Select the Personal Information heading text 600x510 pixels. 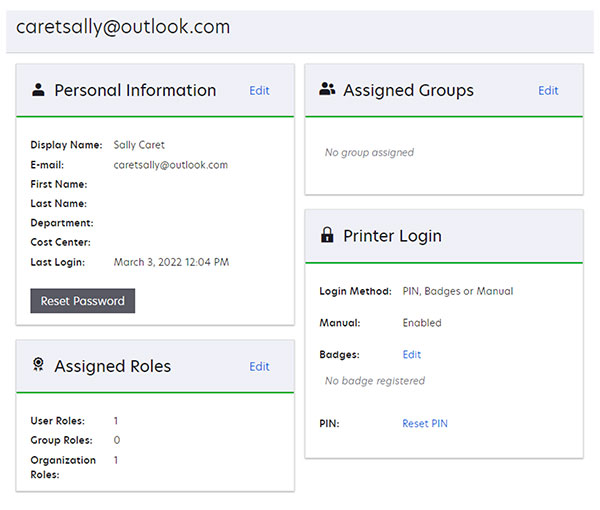click(x=135, y=91)
